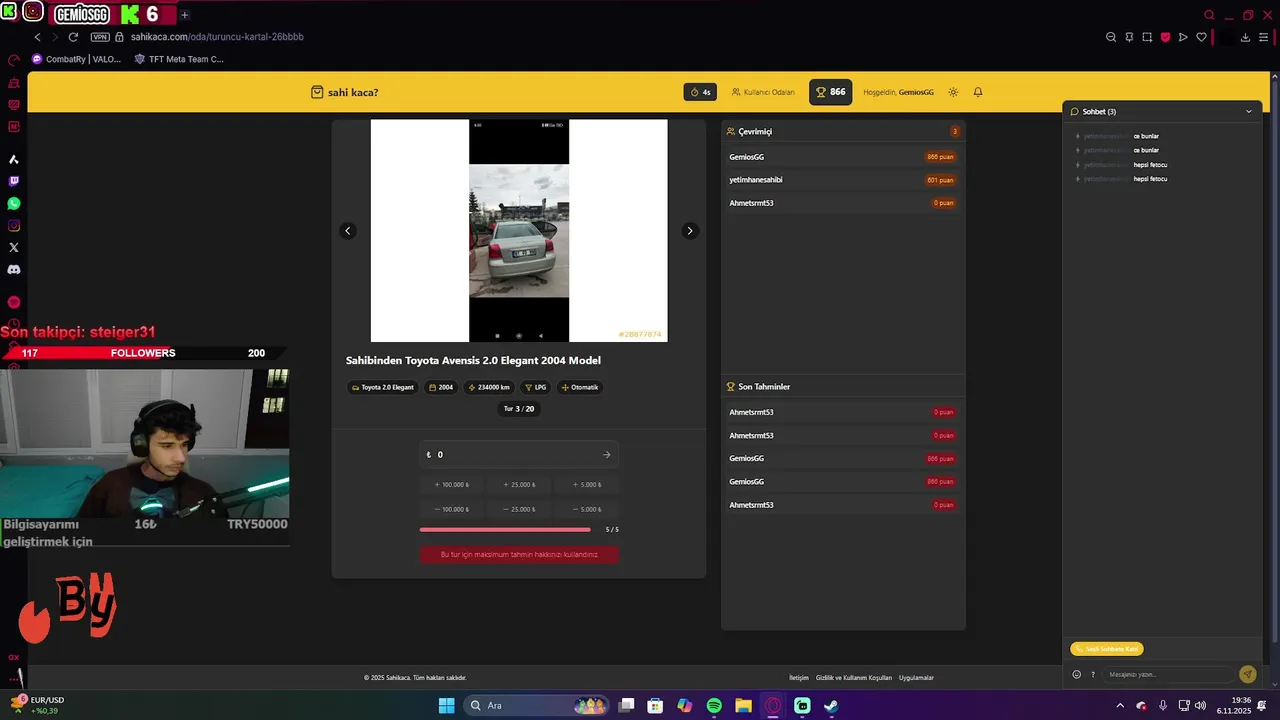Take a snapshot with browser capture icon

click(1147, 37)
